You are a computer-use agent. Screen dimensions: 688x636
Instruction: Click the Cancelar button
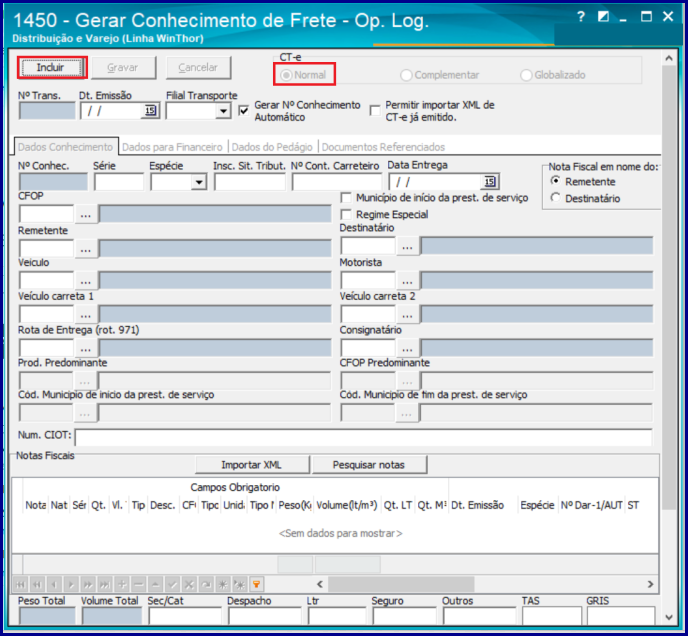click(198, 68)
